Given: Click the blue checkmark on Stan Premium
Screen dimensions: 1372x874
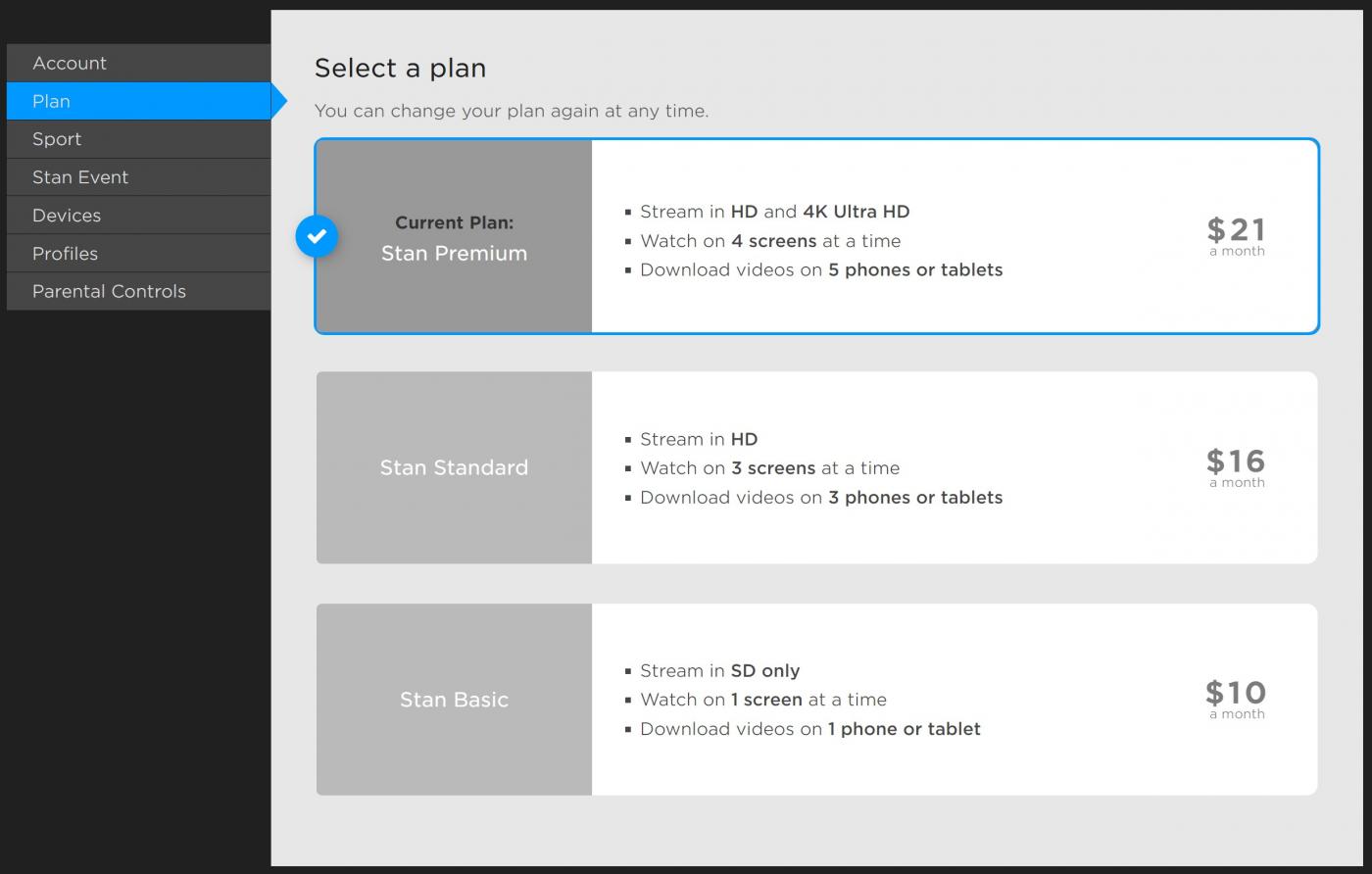Looking at the screenshot, I should (x=317, y=236).
